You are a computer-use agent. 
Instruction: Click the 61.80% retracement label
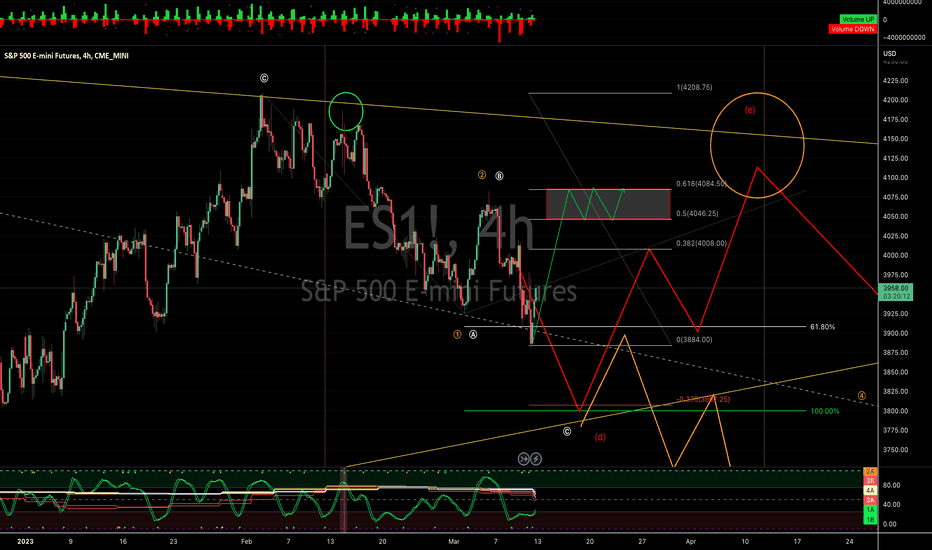pyautogui.click(x=823, y=327)
